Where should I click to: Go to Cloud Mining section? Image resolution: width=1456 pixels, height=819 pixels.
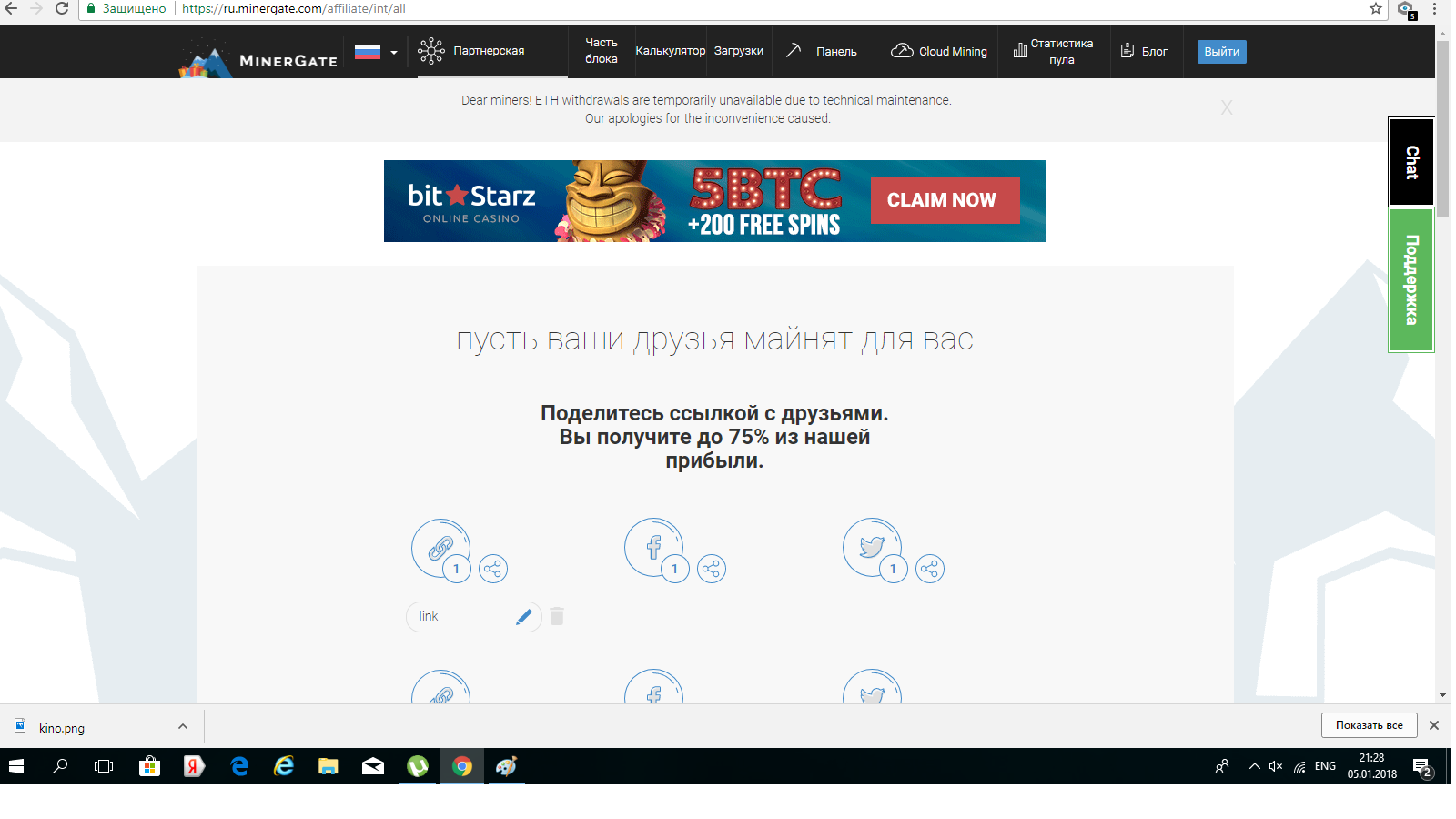pos(939,51)
